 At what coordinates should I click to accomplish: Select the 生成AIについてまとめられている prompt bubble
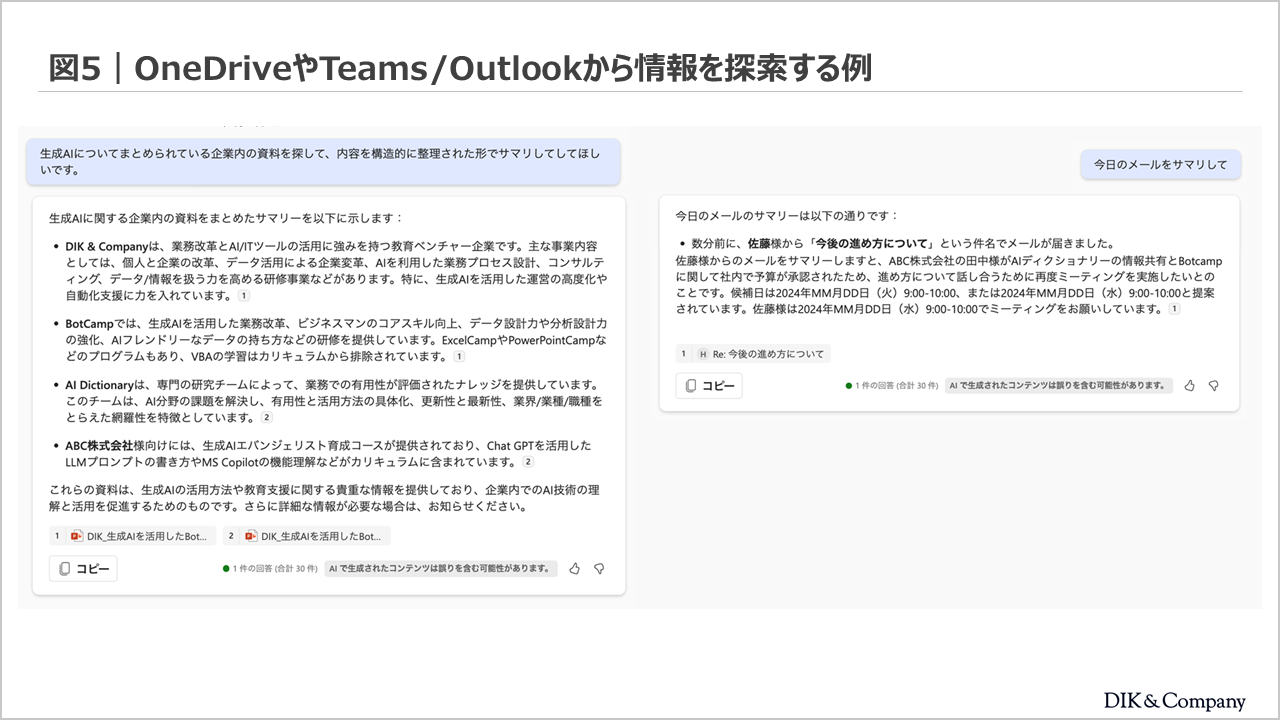(323, 162)
